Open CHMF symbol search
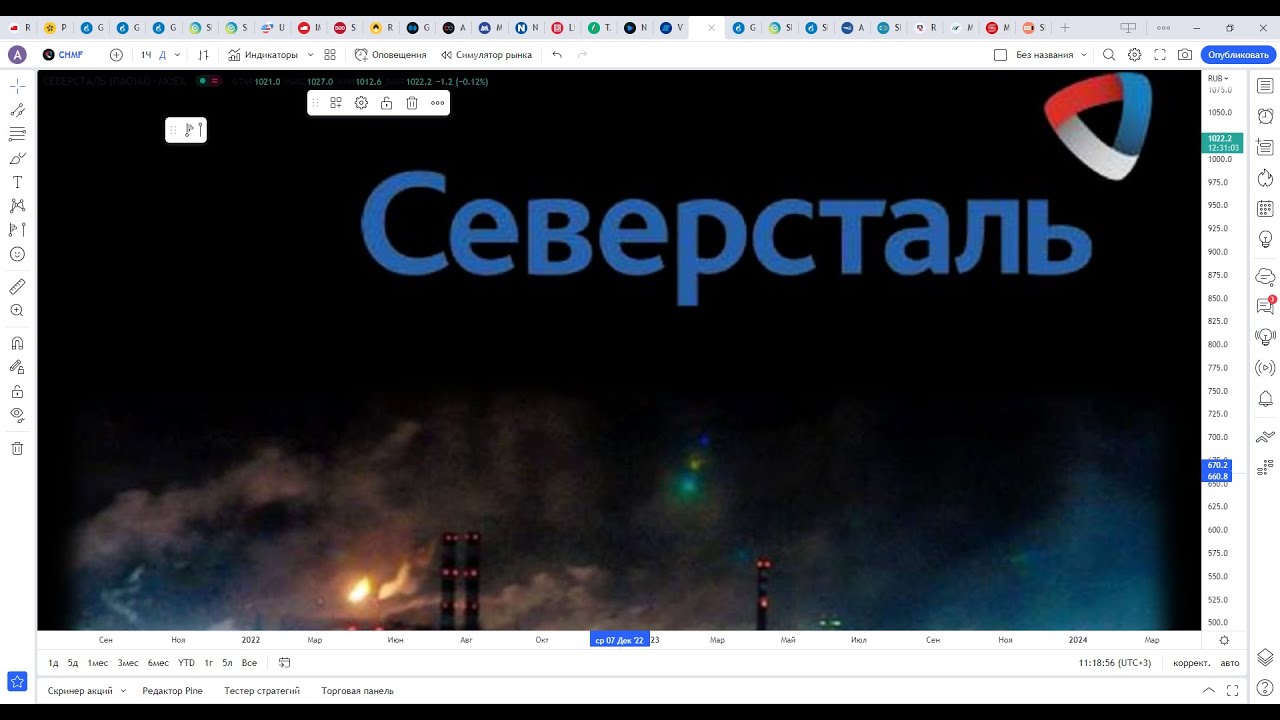 click(x=63, y=55)
